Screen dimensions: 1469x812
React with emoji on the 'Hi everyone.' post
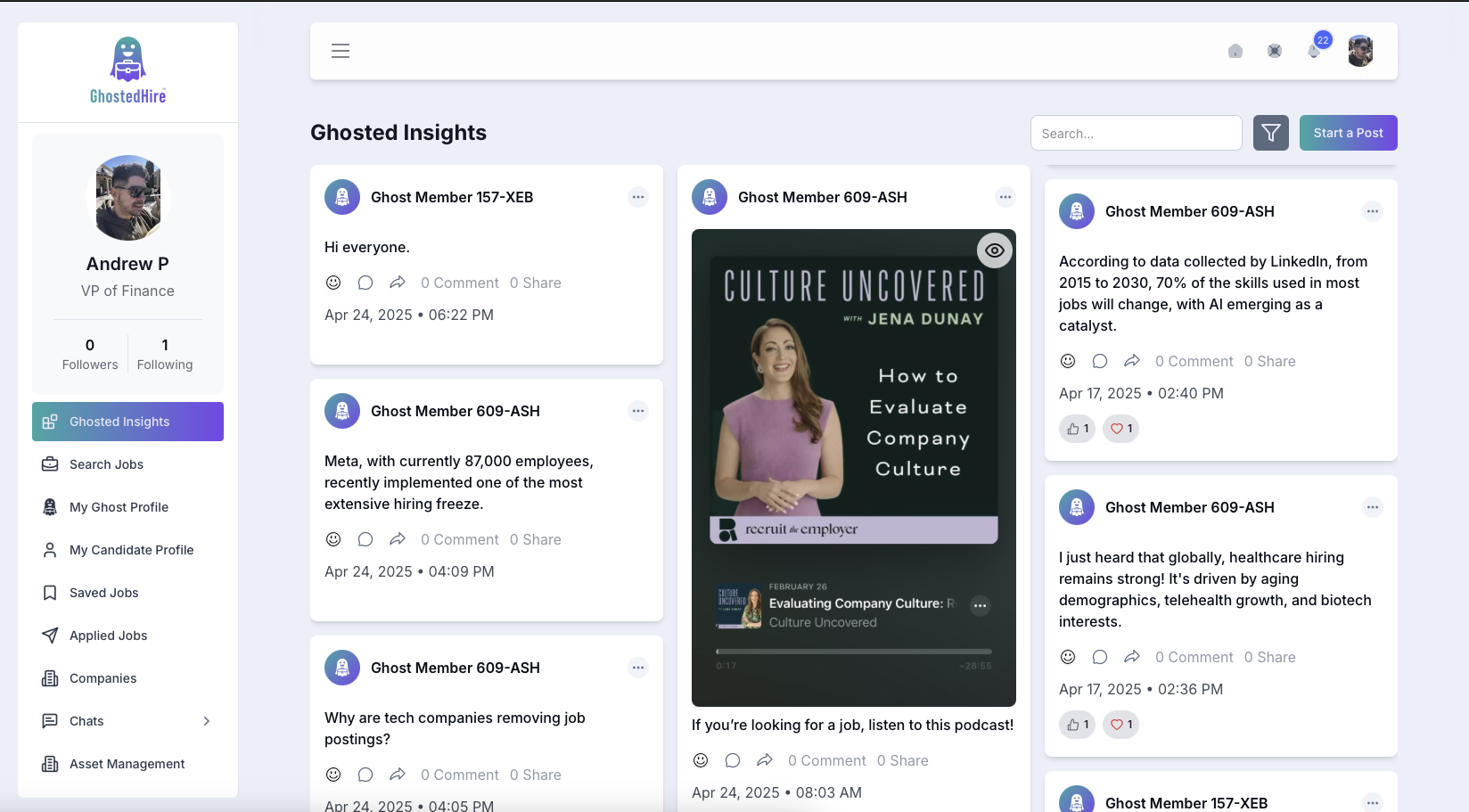click(x=333, y=283)
